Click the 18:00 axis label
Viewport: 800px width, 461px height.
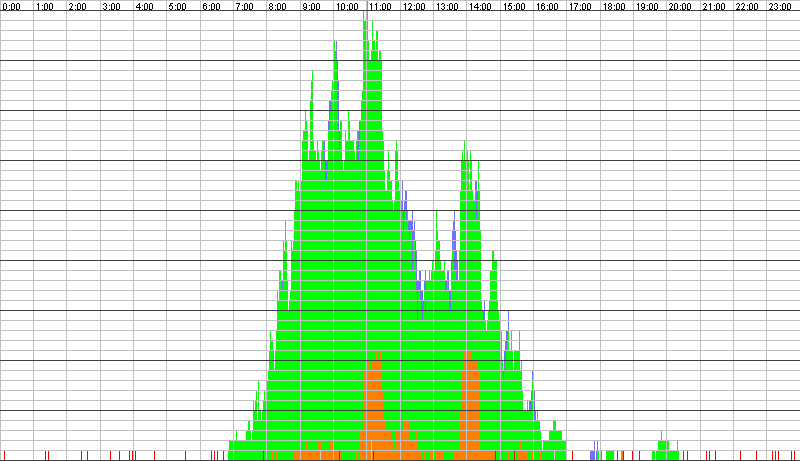[x=614, y=7]
